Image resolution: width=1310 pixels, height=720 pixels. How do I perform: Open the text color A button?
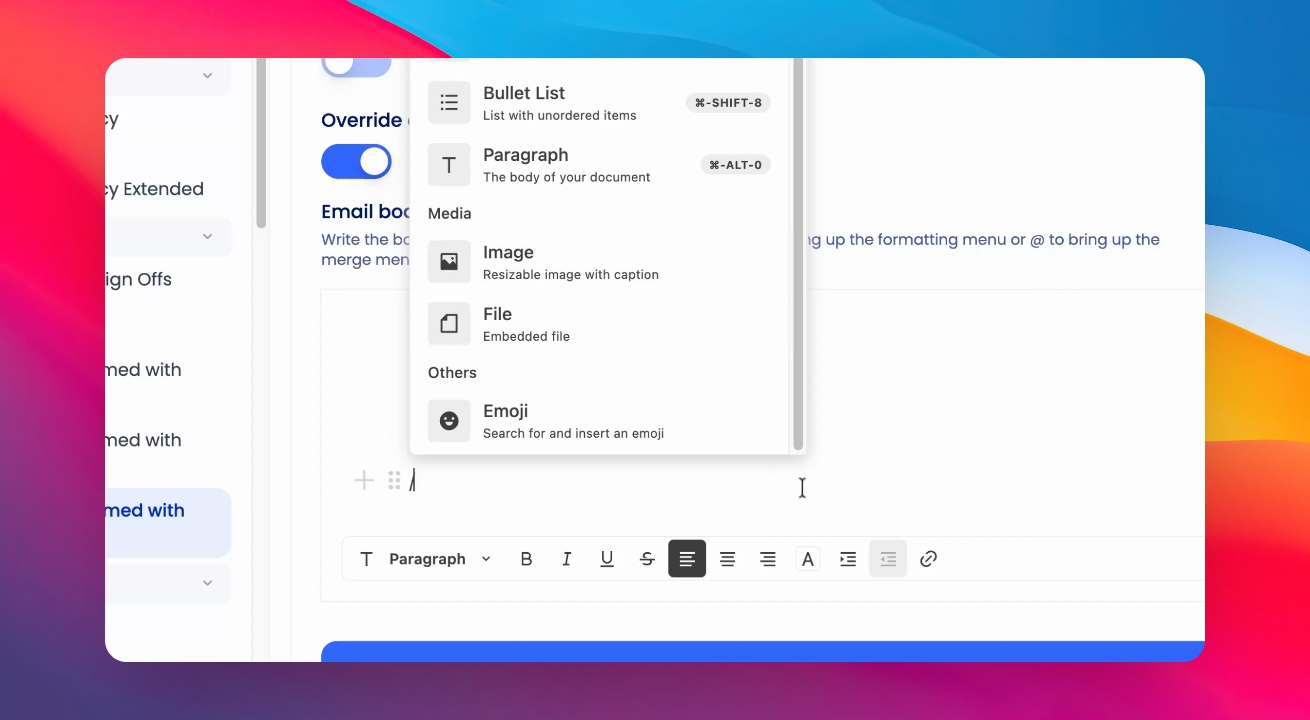click(808, 559)
